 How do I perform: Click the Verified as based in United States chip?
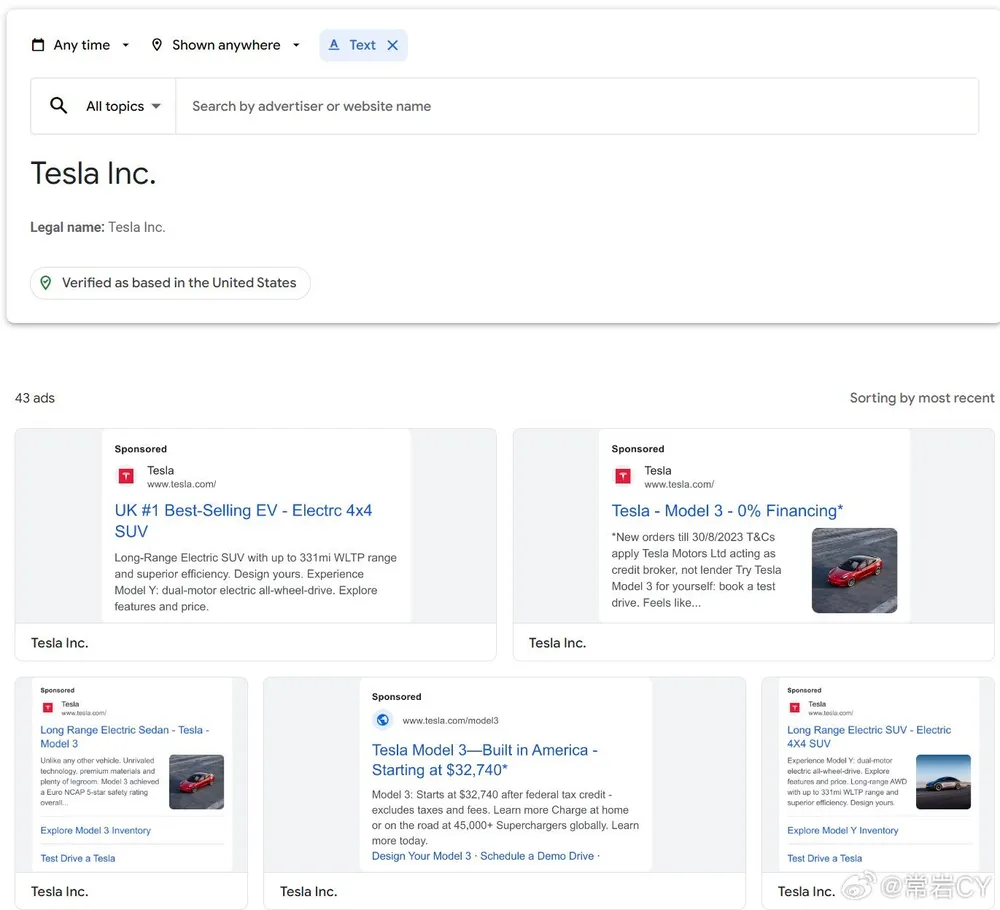point(170,283)
